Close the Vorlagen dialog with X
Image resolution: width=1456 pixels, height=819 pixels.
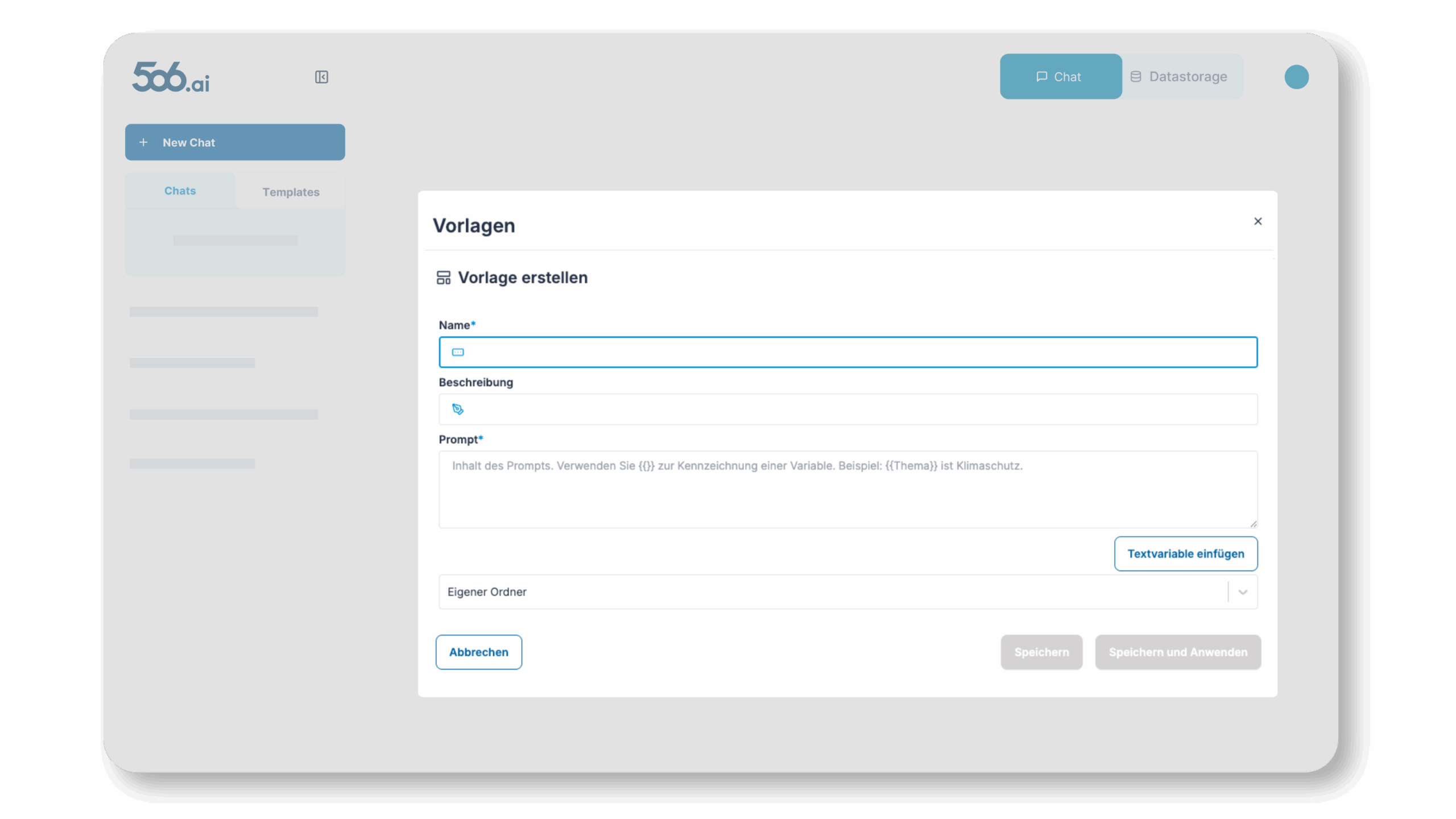coord(1258,221)
